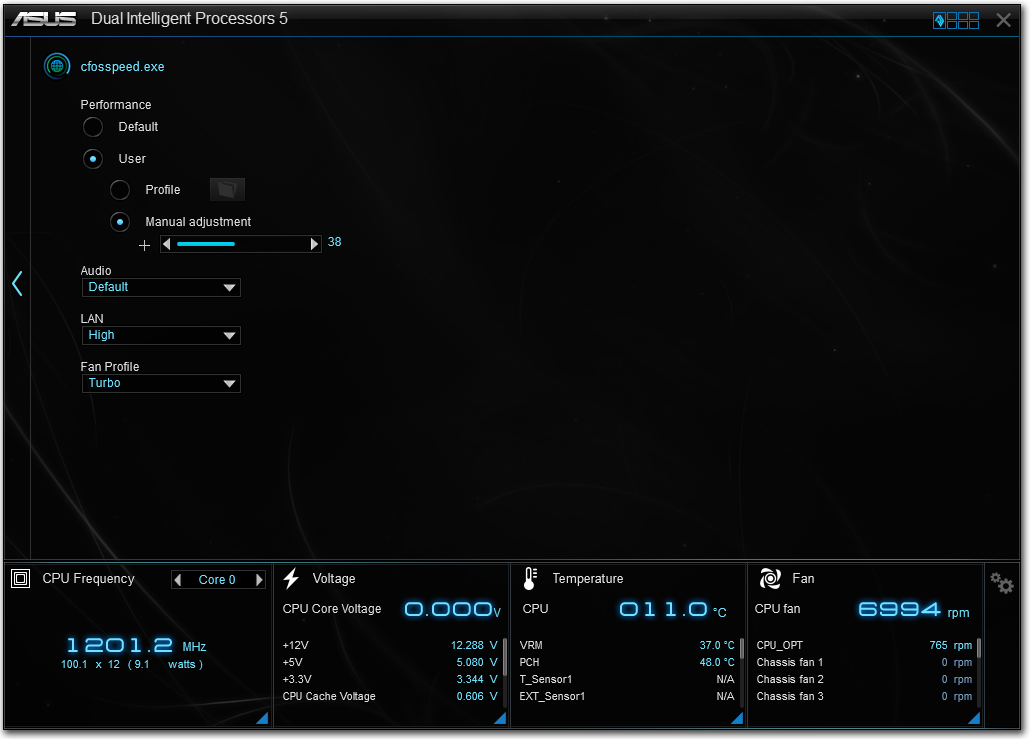Click the manual adjustment value 38
The width and height of the screenshot is (1031, 739).
pyautogui.click(x=335, y=242)
